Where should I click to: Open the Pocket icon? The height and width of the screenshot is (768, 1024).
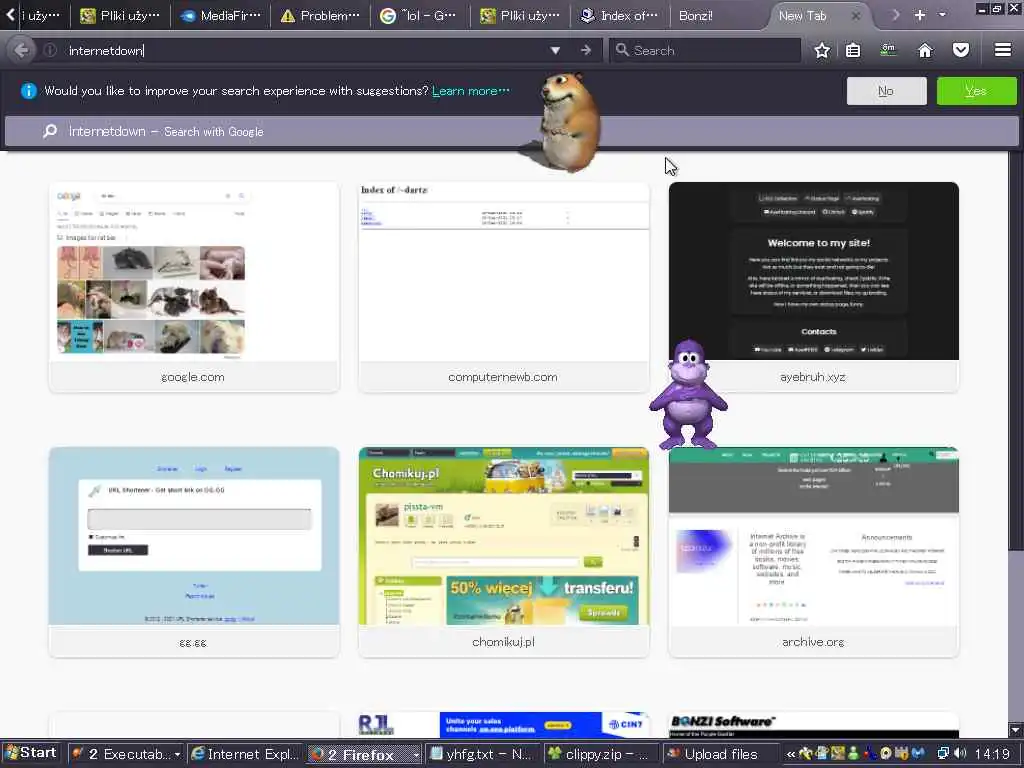(x=961, y=50)
